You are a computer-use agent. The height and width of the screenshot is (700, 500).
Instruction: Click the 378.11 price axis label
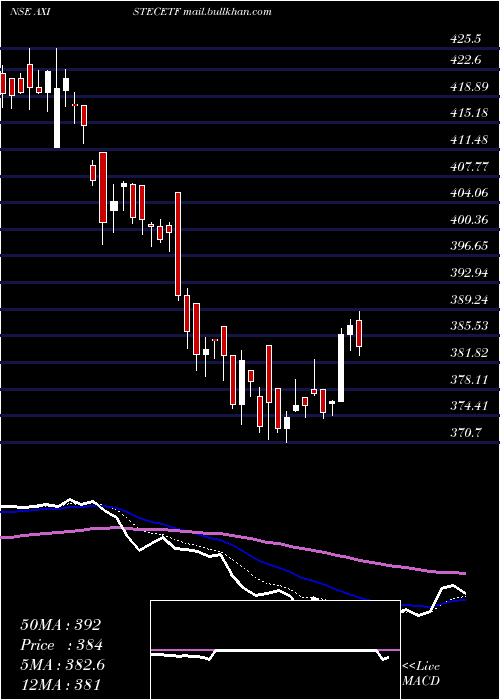click(x=469, y=380)
